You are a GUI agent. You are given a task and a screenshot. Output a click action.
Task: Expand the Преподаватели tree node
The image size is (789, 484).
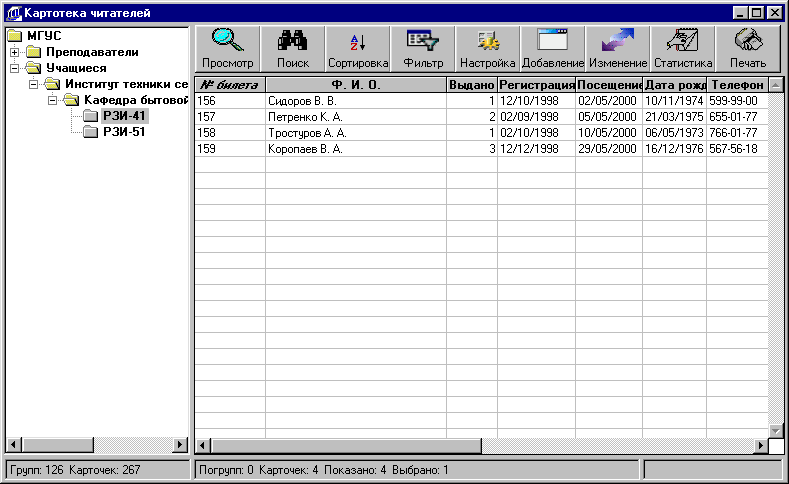[x=15, y=52]
